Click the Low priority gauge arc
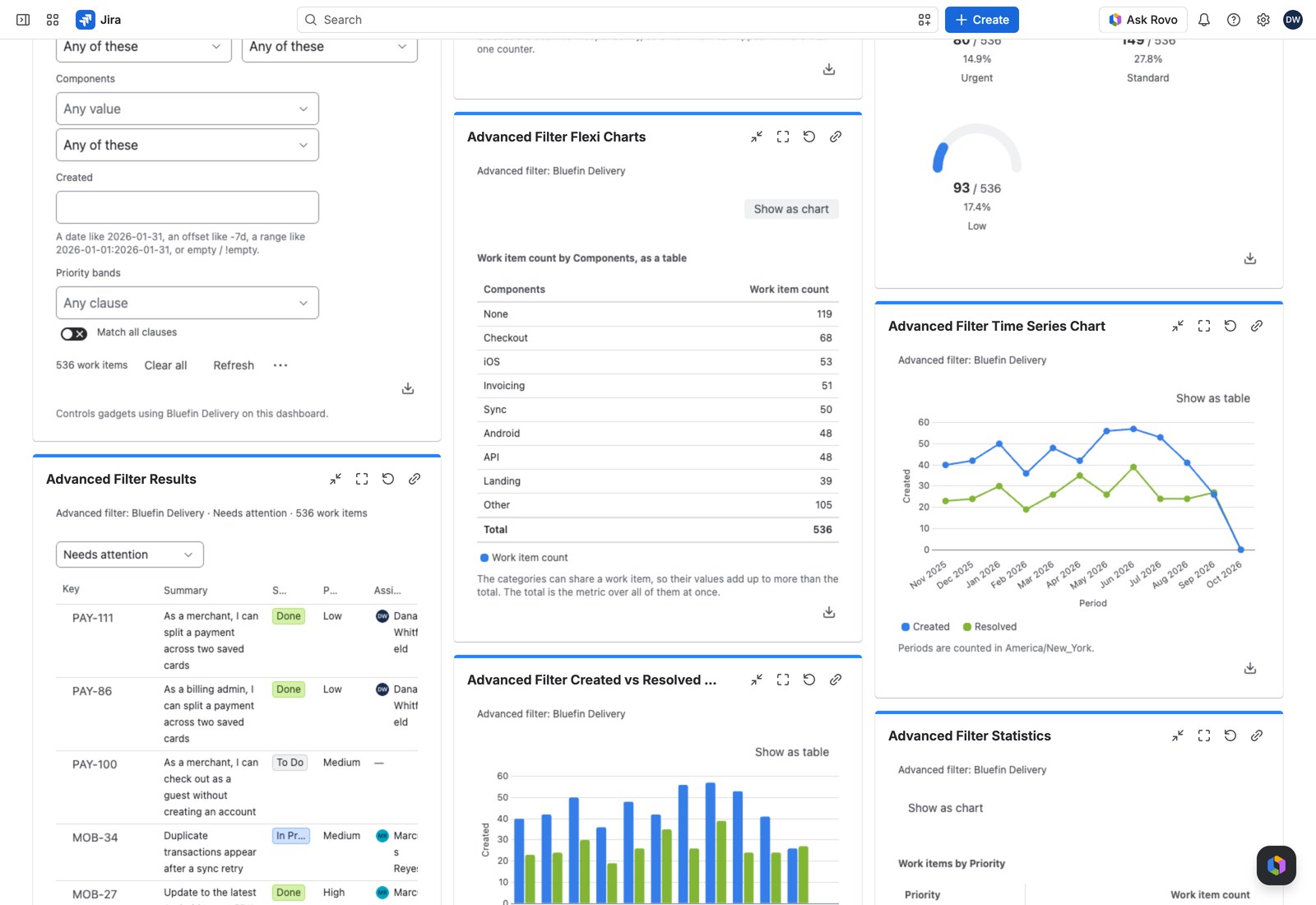 977,148
